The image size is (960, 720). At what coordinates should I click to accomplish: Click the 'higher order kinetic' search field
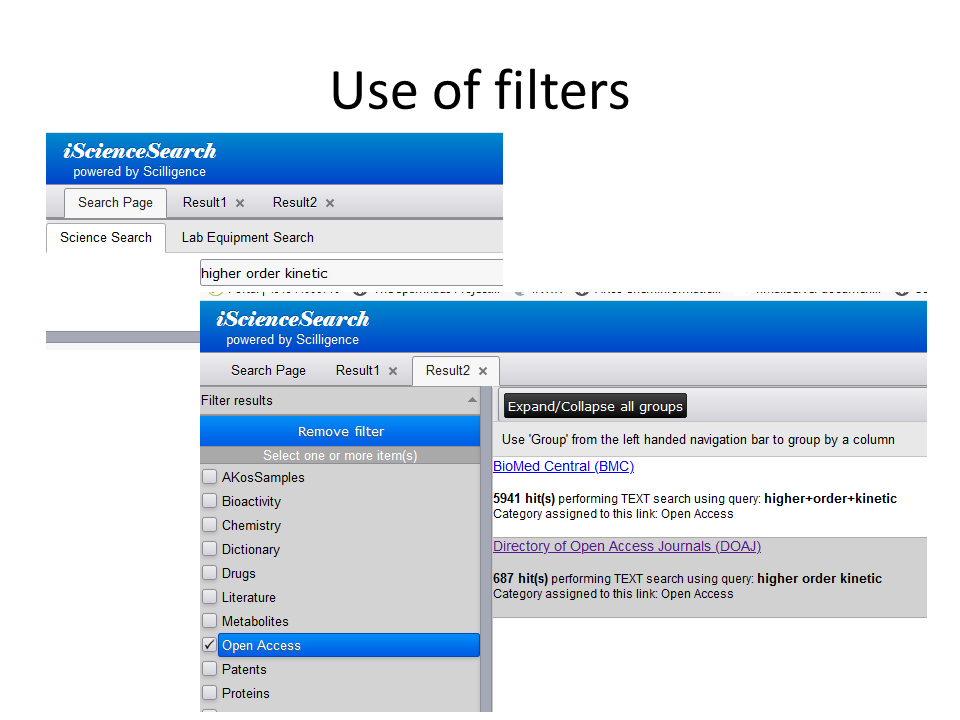351,273
